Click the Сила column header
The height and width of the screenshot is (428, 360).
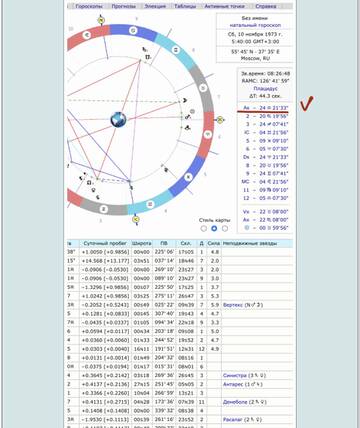tap(213, 243)
